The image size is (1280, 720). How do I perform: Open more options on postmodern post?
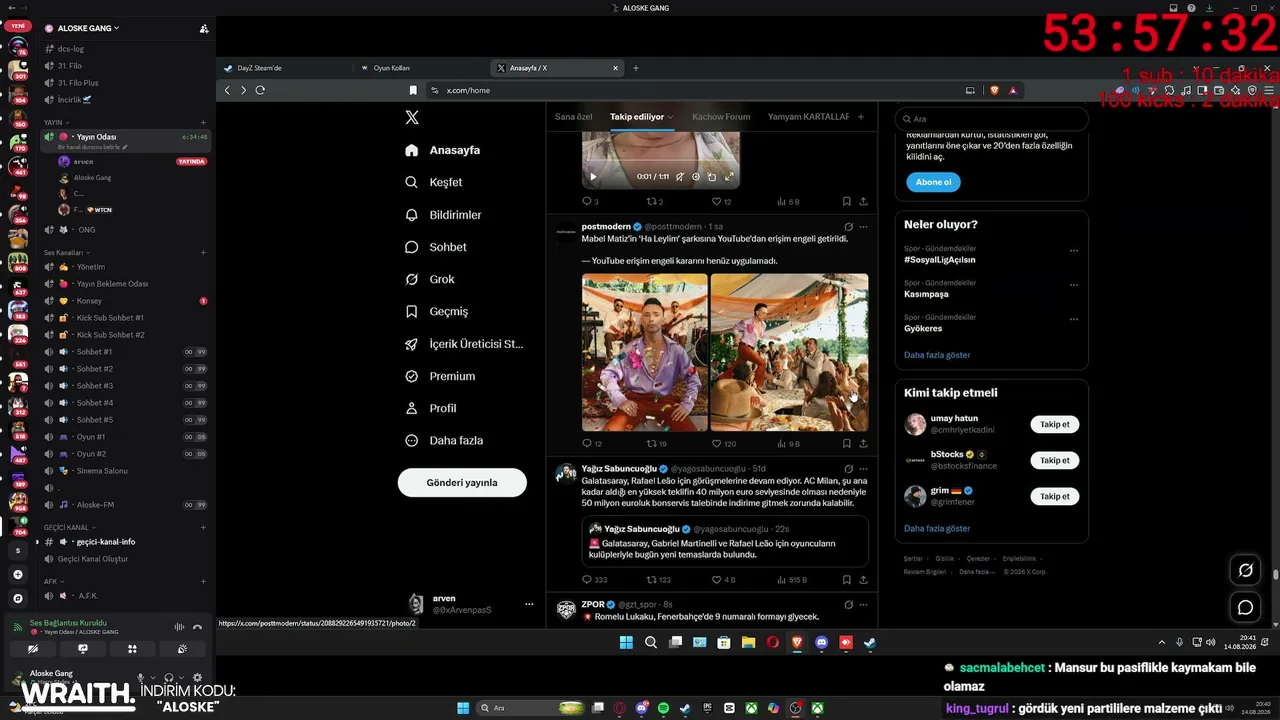pos(863,227)
